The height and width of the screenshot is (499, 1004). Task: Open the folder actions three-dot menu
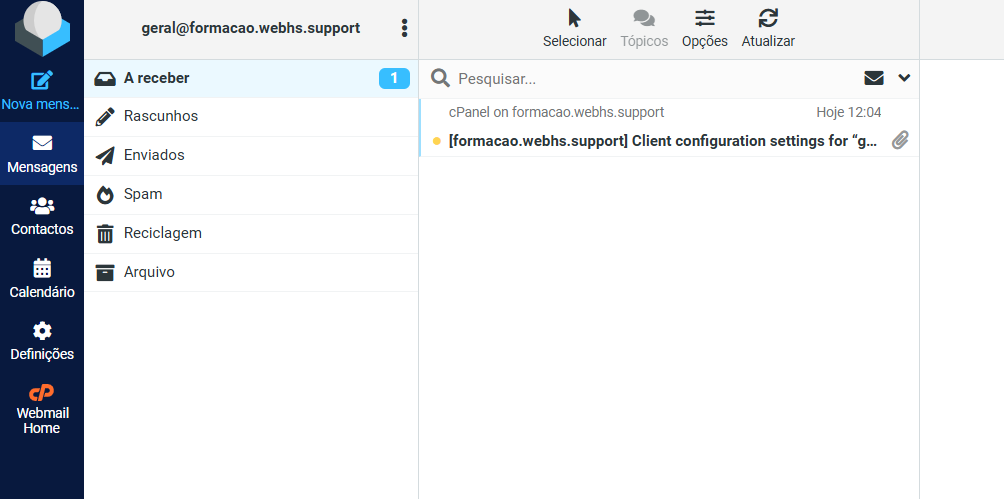[404, 28]
